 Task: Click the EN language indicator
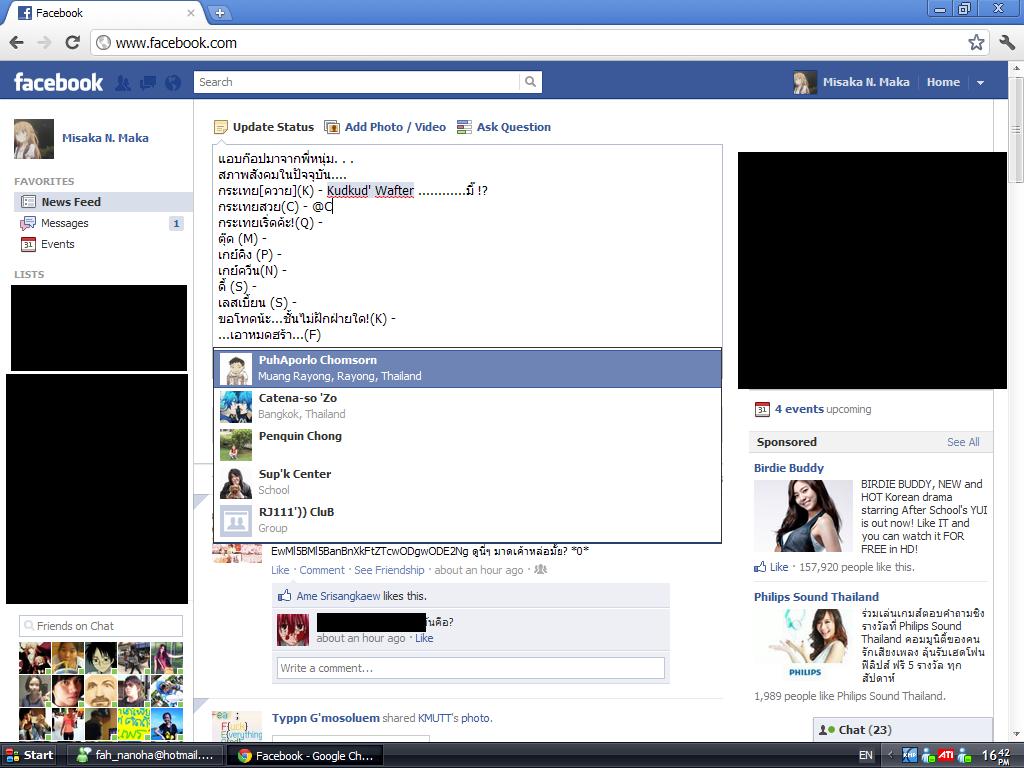click(x=865, y=755)
